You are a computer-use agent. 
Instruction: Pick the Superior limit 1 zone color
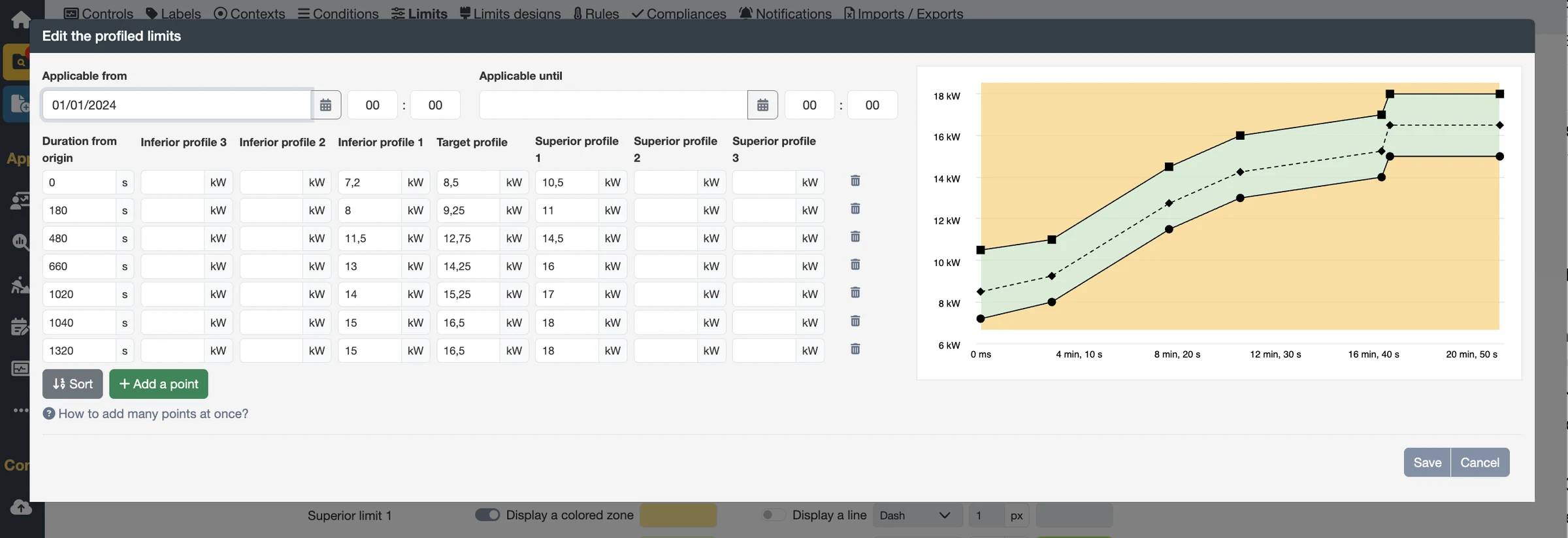pos(678,516)
